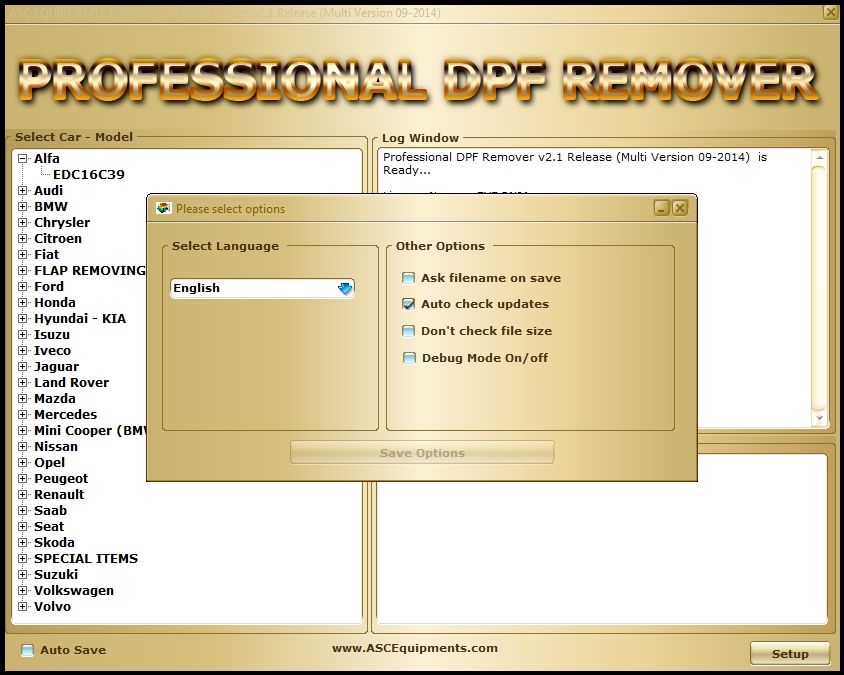
Task: Uncheck Auto check updates option
Action: [x=409, y=304]
